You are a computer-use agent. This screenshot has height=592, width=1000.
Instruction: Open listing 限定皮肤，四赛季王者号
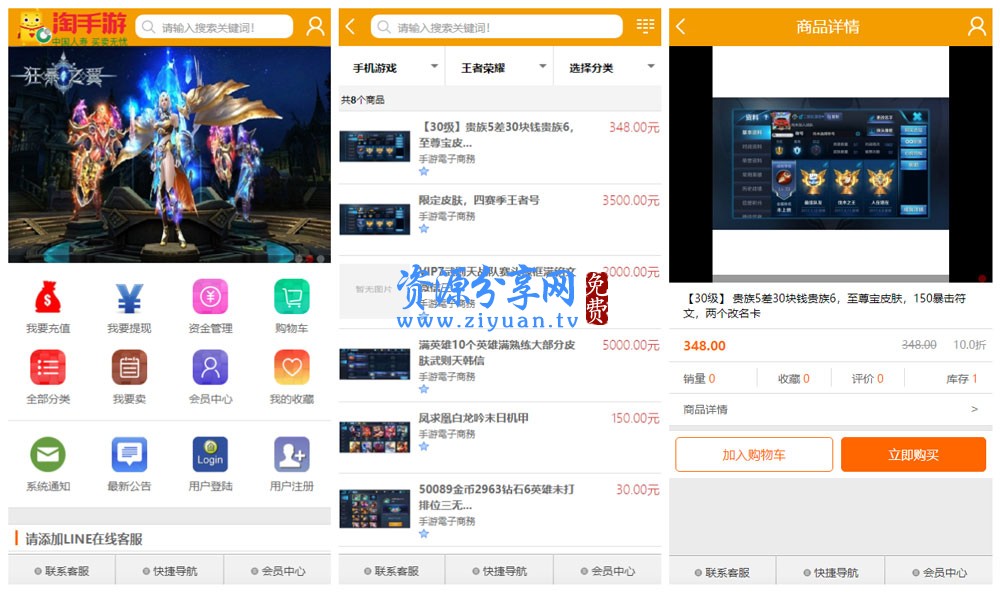[x=479, y=200]
